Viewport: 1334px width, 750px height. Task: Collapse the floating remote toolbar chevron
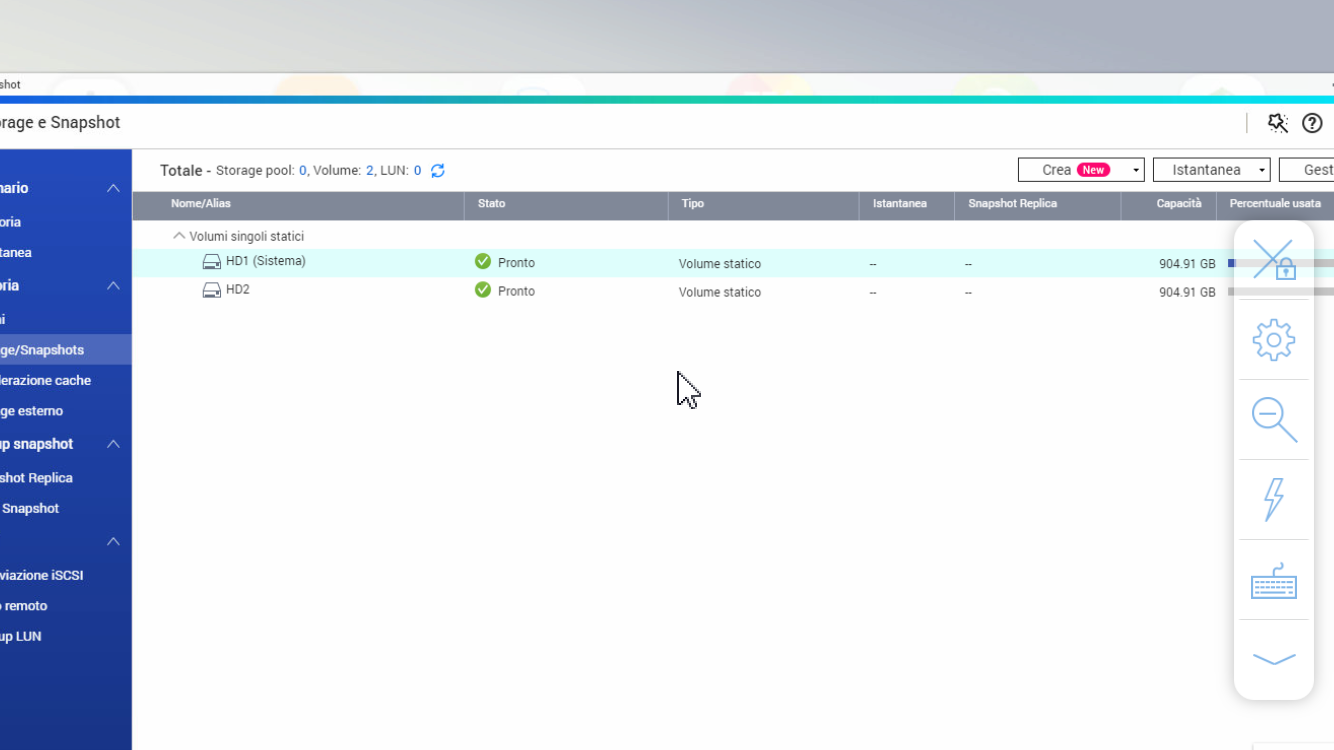(x=1274, y=659)
